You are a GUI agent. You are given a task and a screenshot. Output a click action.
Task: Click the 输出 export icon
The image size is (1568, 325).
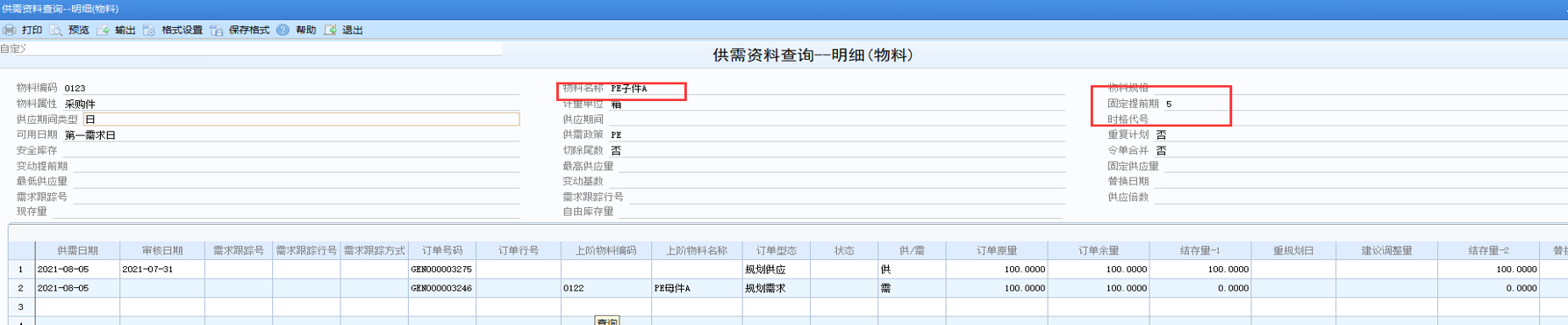(103, 30)
